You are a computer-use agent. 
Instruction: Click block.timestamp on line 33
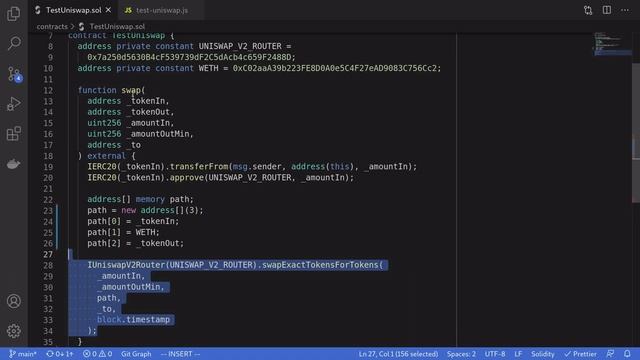click(133, 320)
